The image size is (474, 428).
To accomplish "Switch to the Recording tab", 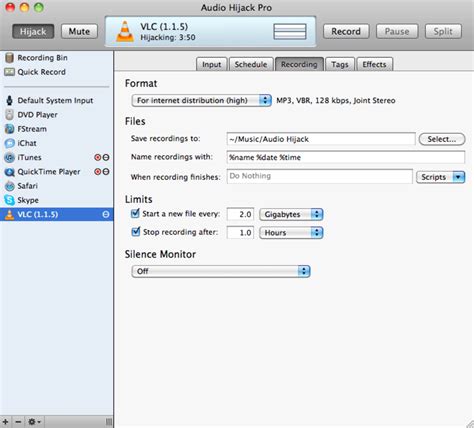I will (x=299, y=64).
